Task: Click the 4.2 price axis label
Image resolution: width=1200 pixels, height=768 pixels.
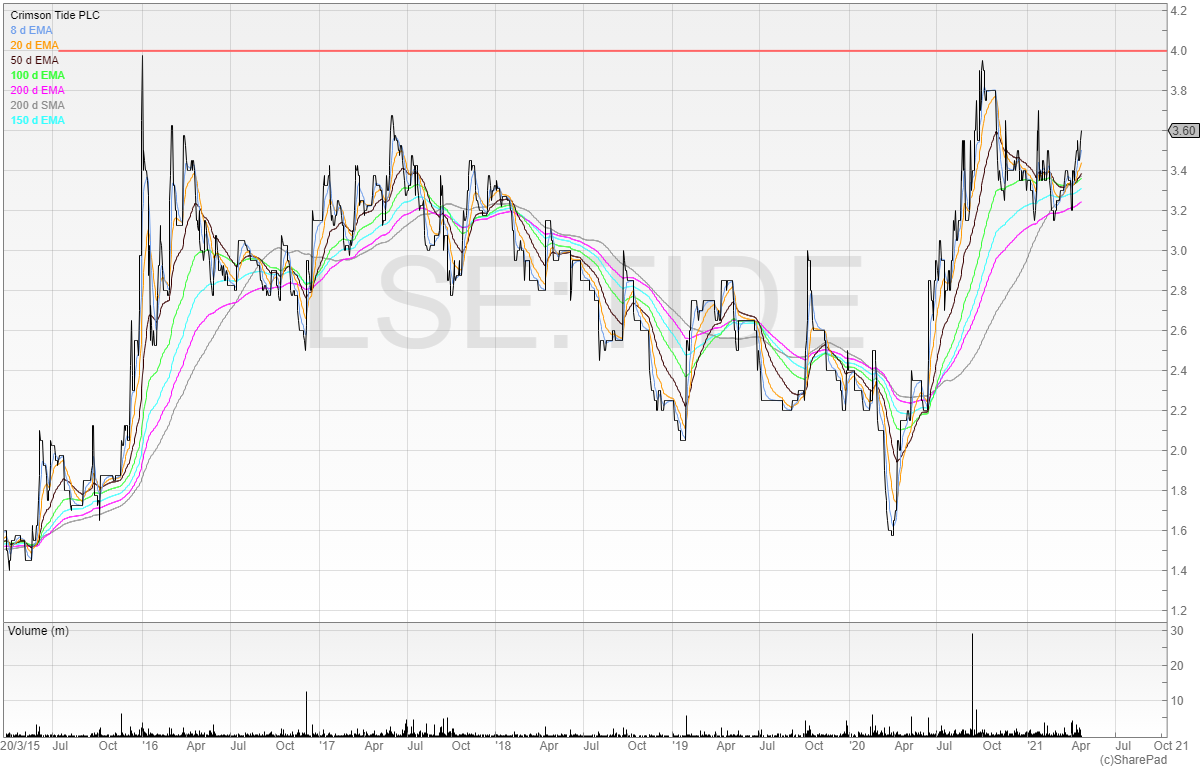Action: click(1179, 10)
